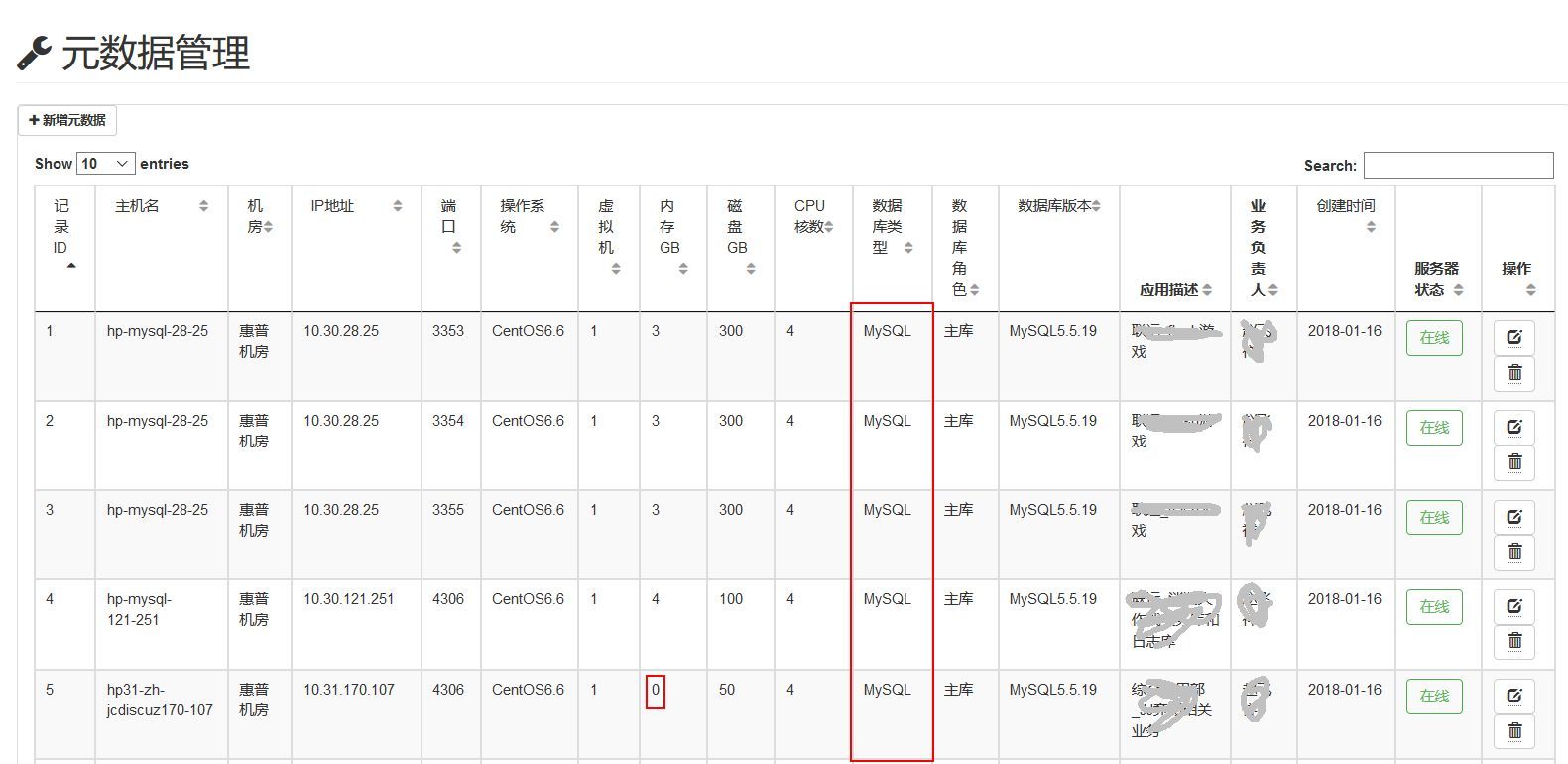Edit record 4 with the pencil icon

pyautogui.click(x=1514, y=606)
